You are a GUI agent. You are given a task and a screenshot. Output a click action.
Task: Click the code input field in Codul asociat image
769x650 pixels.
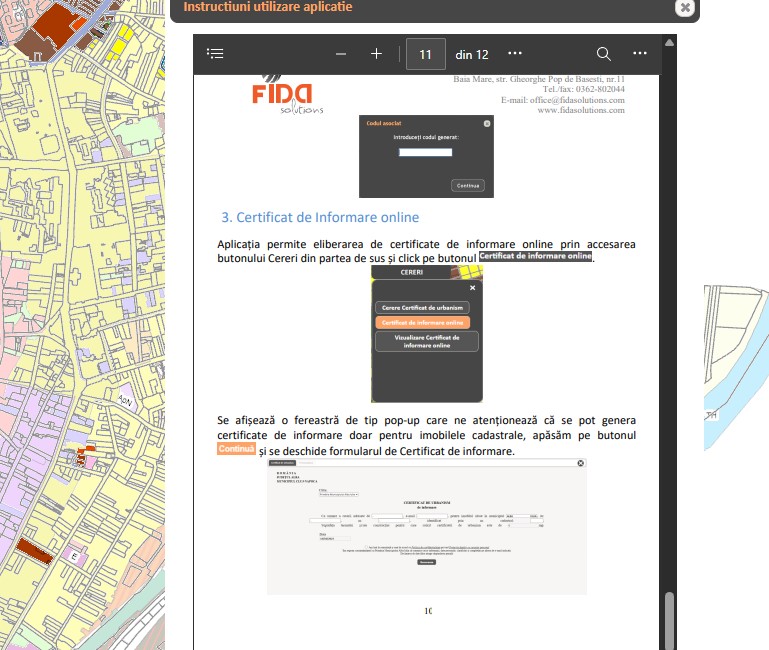pos(425,153)
